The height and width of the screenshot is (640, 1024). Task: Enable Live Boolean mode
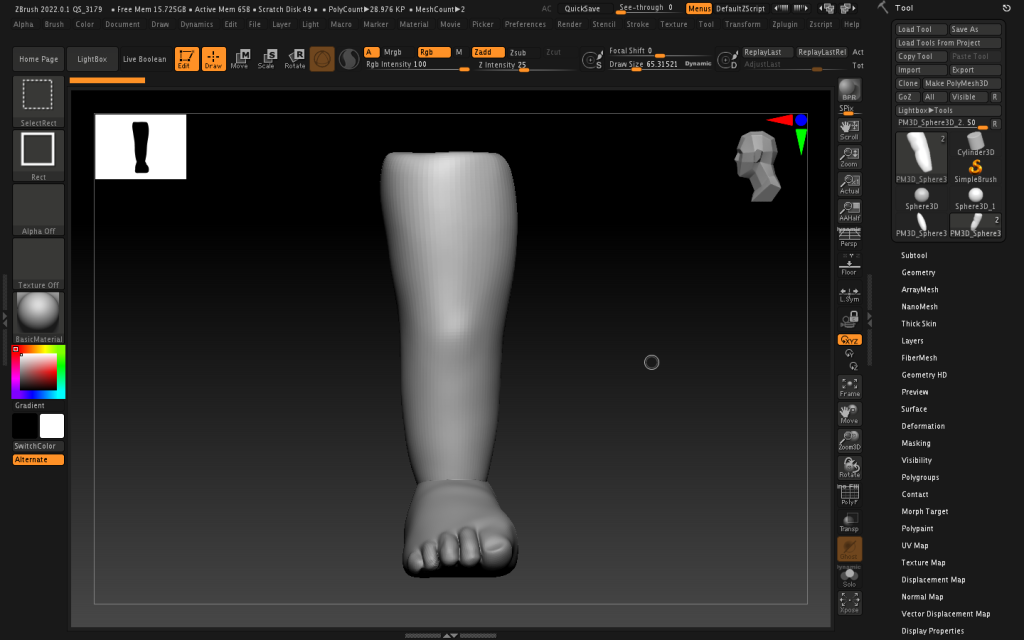coord(145,60)
